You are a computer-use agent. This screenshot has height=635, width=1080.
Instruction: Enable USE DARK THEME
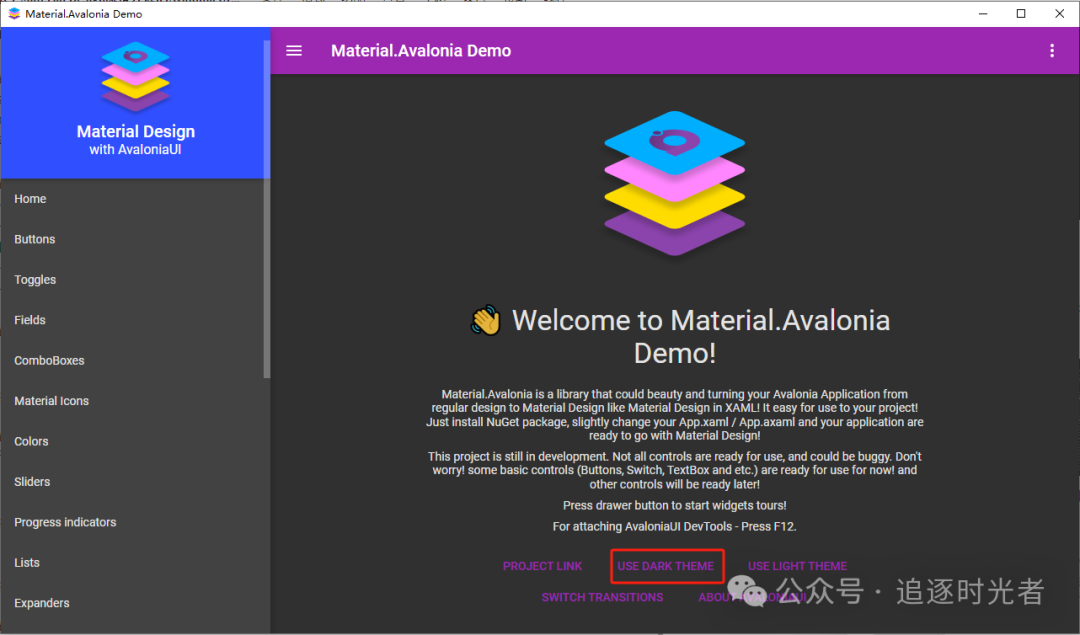(x=666, y=565)
